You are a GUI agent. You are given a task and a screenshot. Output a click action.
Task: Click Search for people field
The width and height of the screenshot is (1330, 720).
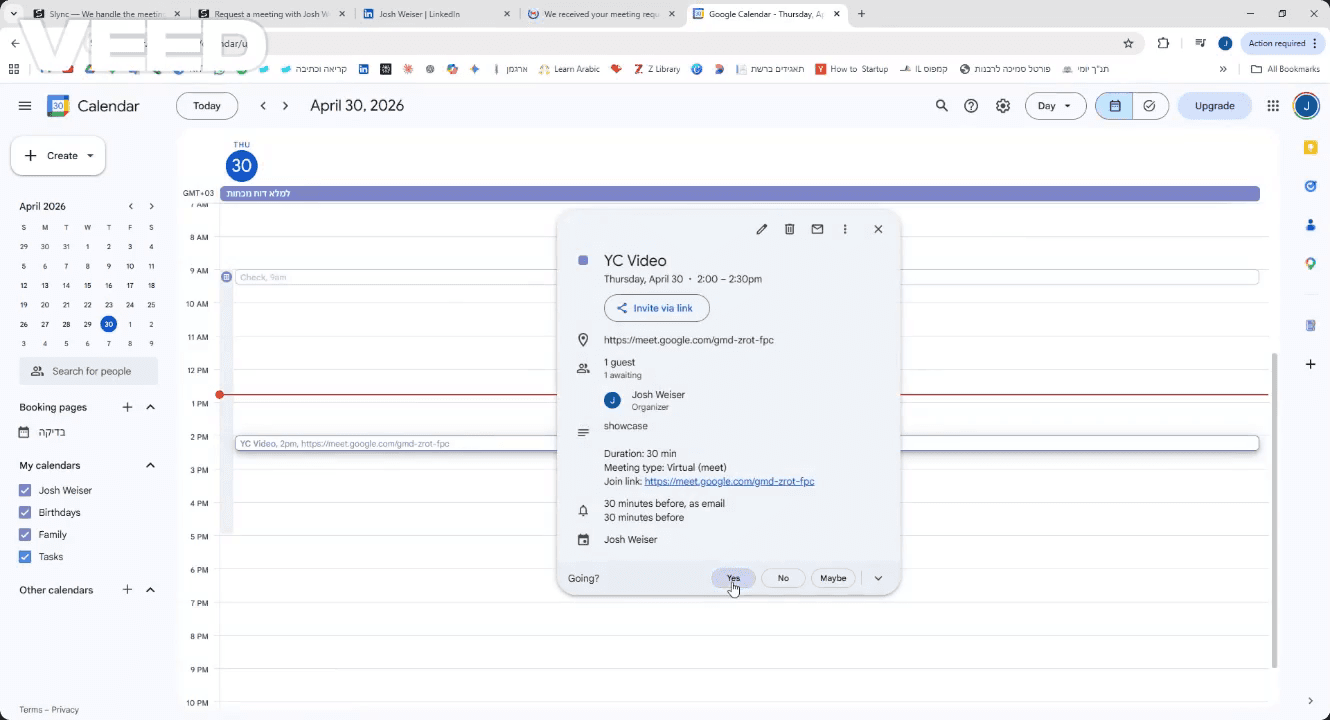coord(89,371)
